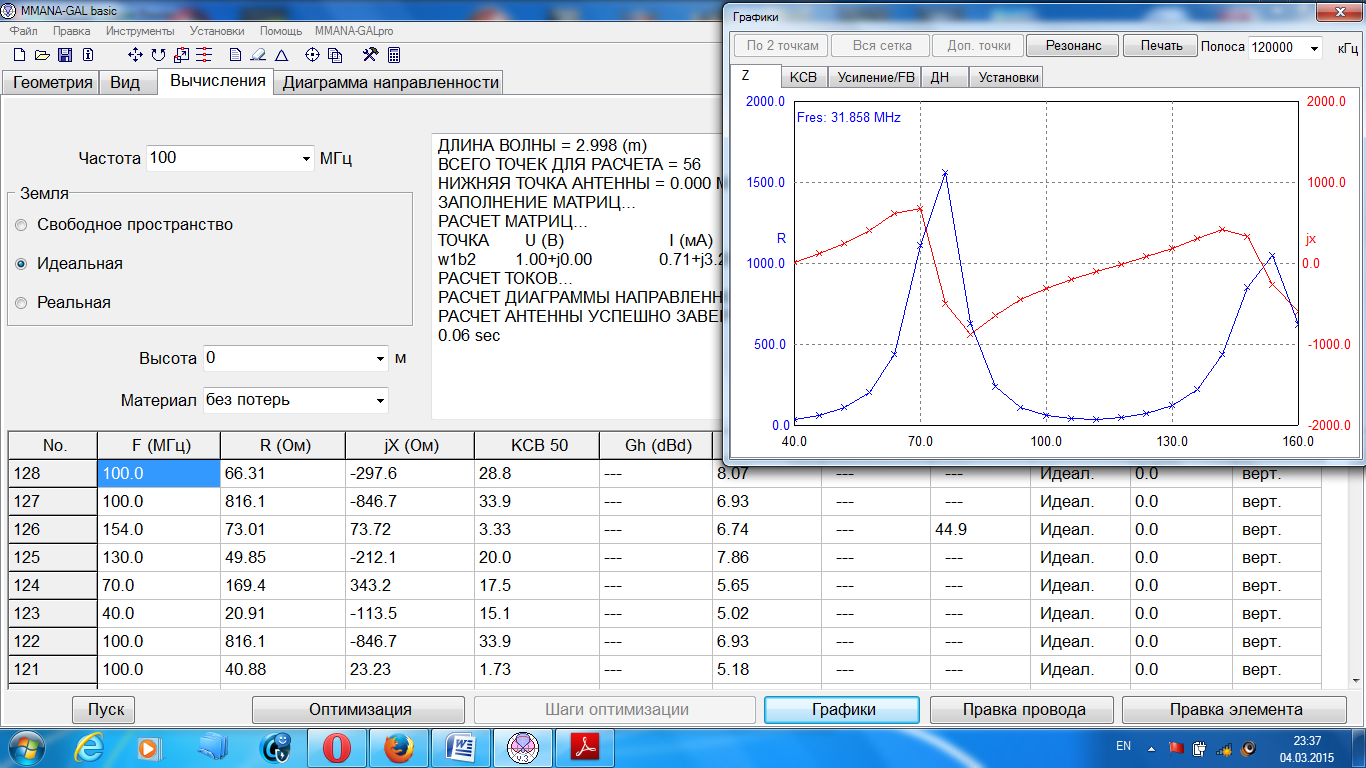Viewport: 1366px width, 768px height.
Task: Click the taskbar clock showing 23:37
Action: 1307,747
